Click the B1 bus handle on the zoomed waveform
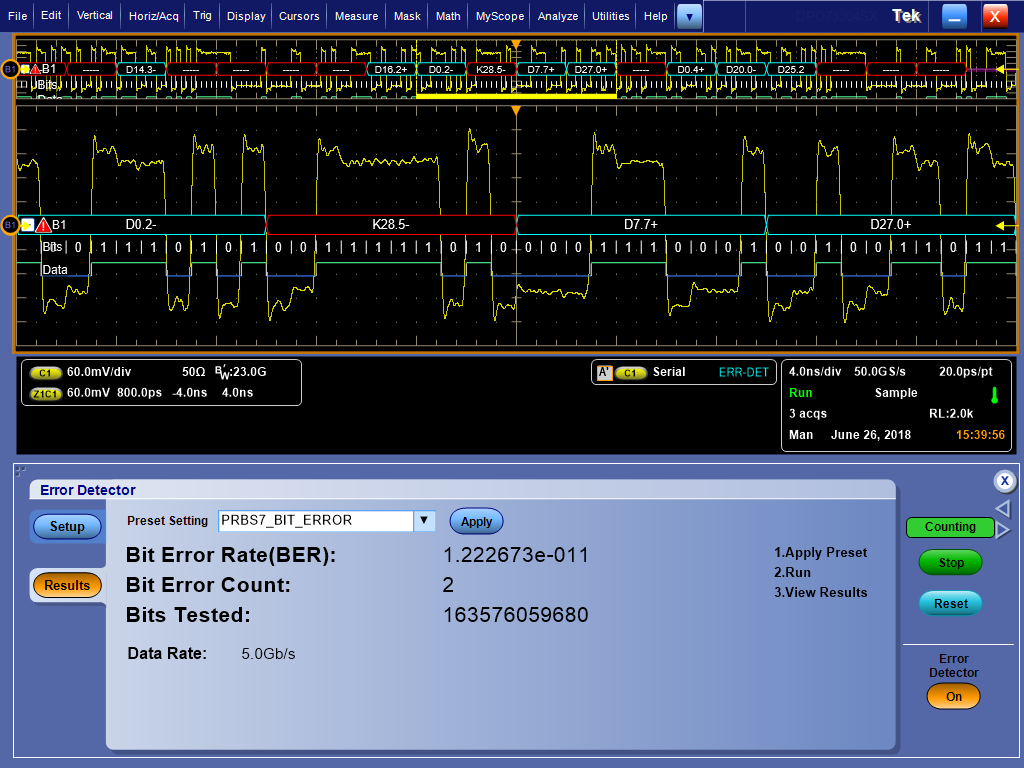The image size is (1024, 768). [x=10, y=225]
